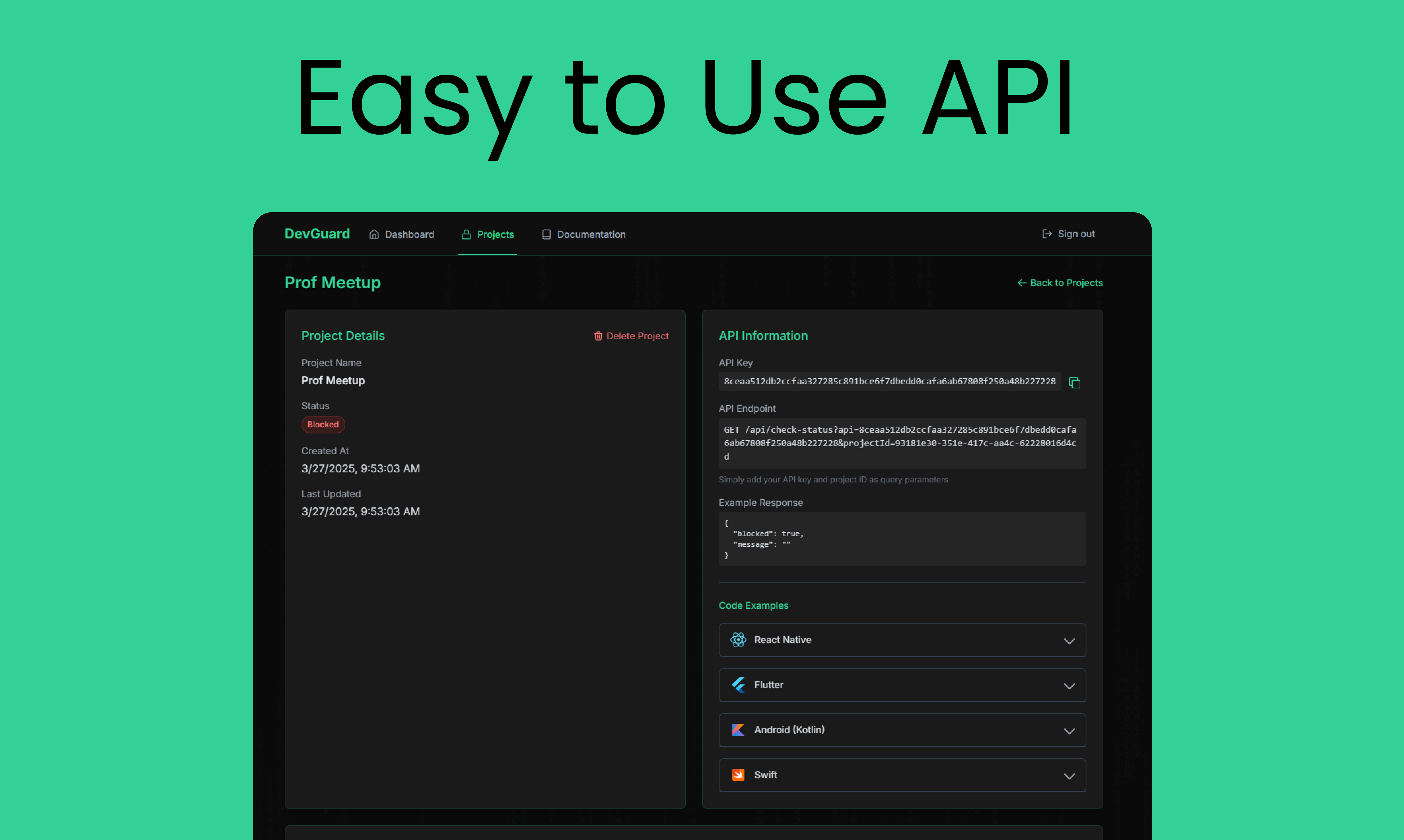Click the Flutter chevron arrow
1404x840 pixels.
(x=1069, y=686)
